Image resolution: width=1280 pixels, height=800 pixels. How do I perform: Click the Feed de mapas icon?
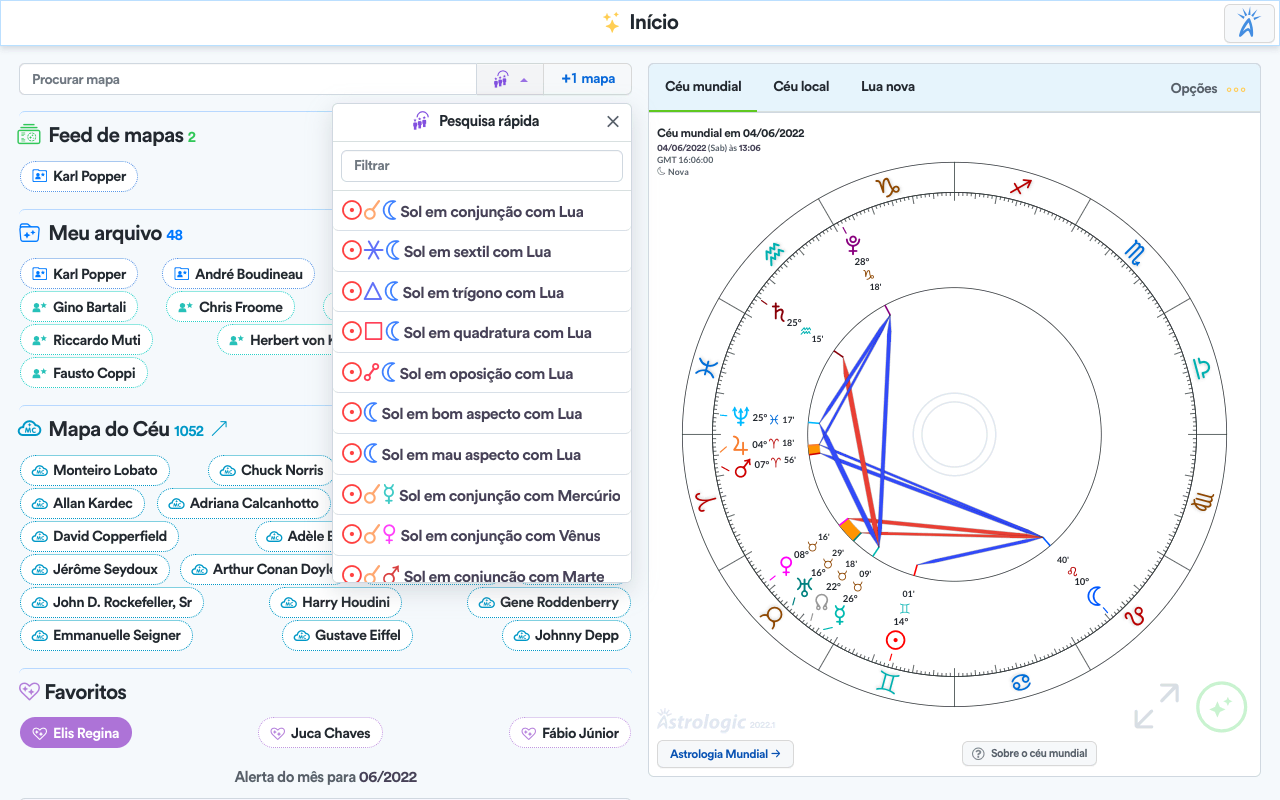click(x=29, y=136)
